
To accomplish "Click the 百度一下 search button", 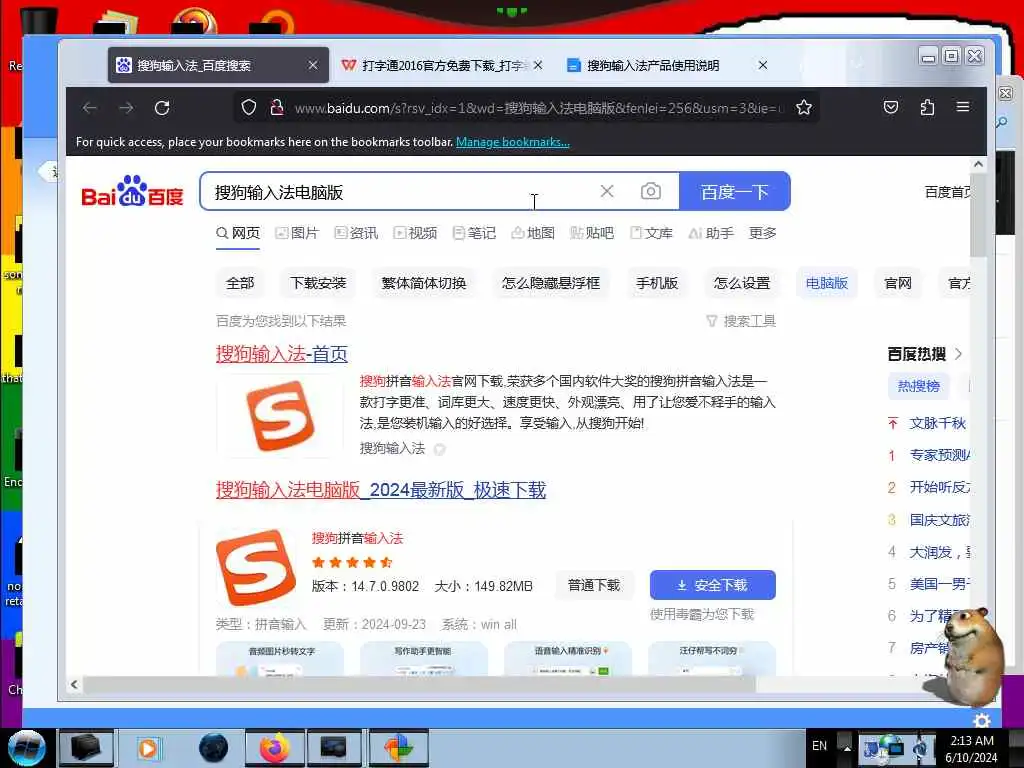I will 735,191.
